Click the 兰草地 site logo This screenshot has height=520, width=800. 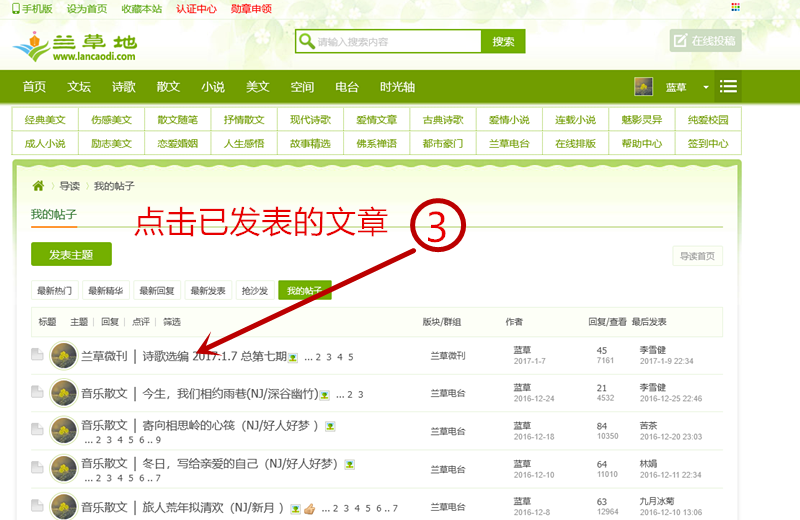point(74,46)
